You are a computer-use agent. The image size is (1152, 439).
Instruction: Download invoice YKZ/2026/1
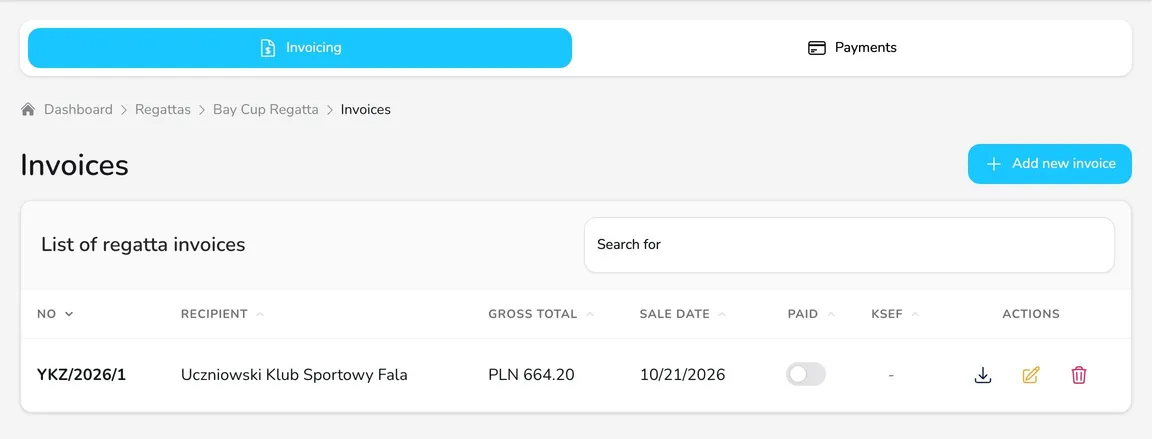[x=983, y=375]
